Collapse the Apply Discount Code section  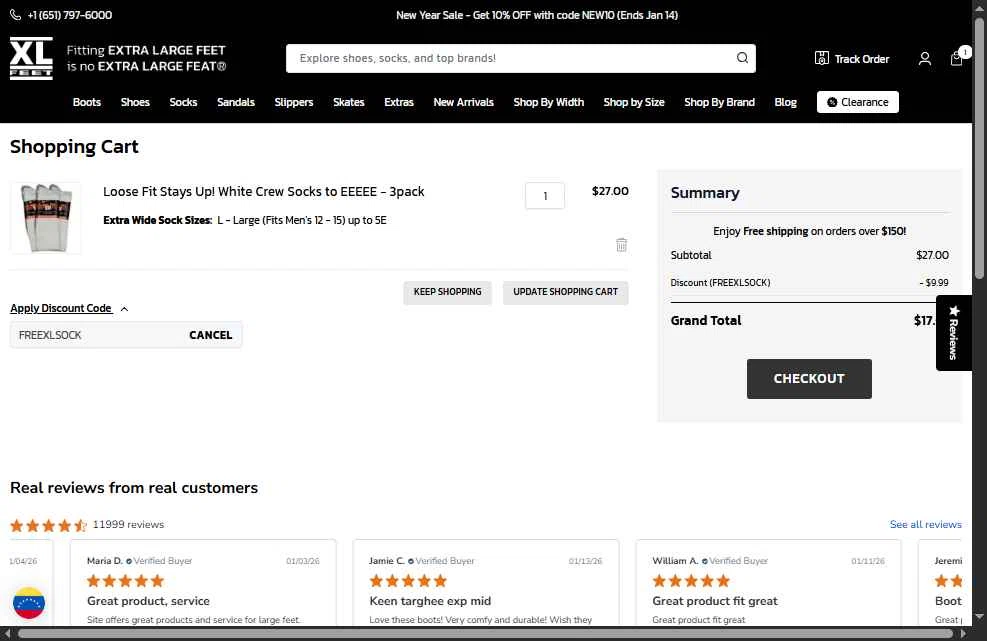coord(69,308)
